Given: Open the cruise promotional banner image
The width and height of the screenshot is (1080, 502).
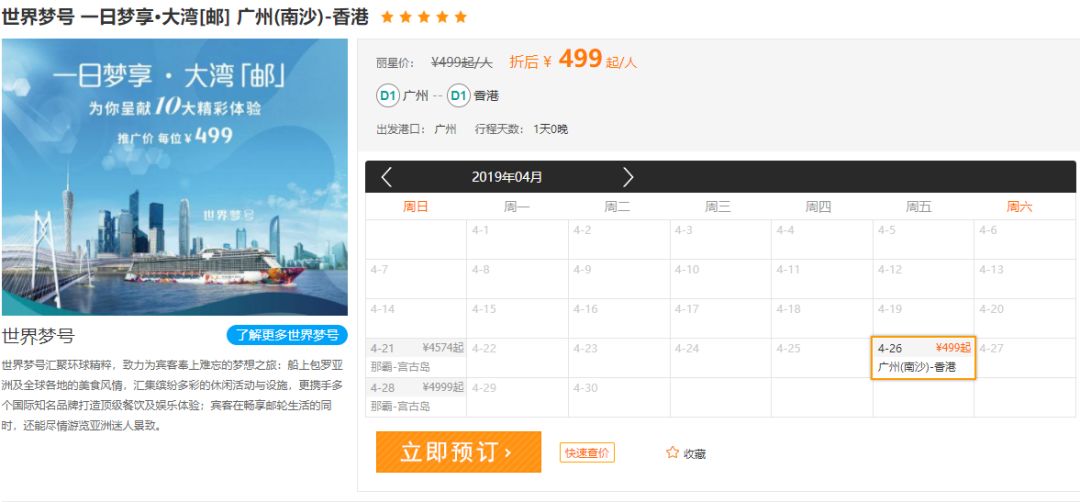Looking at the screenshot, I should pos(175,177).
